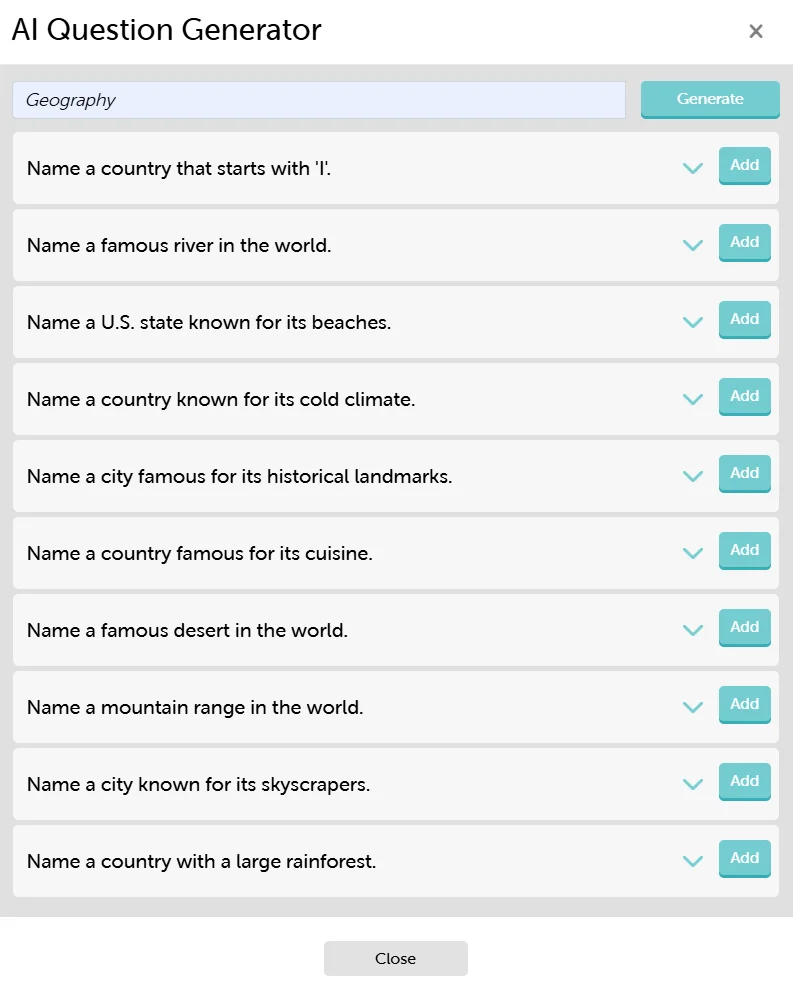
Task: Expand the famous desert question details
Action: (x=692, y=631)
